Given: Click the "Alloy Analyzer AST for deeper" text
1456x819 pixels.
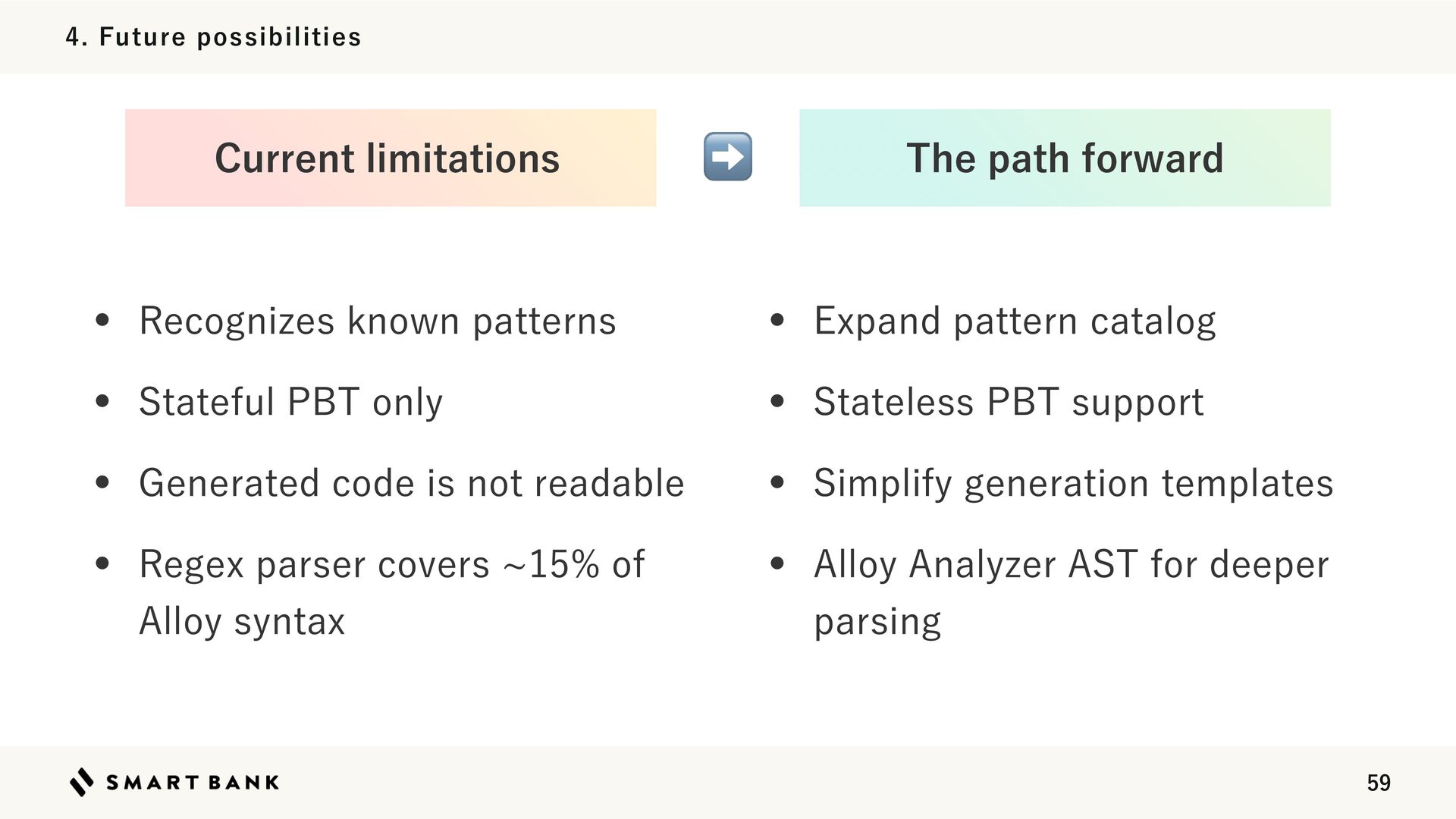Looking at the screenshot, I should coord(1070,564).
